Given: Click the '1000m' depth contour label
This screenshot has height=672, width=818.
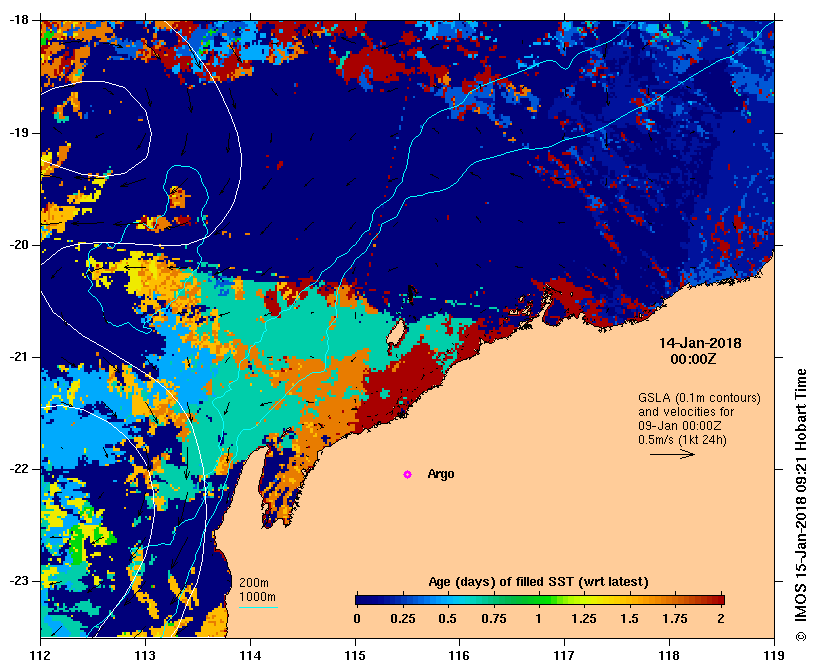Looking at the screenshot, I should coord(258,597).
